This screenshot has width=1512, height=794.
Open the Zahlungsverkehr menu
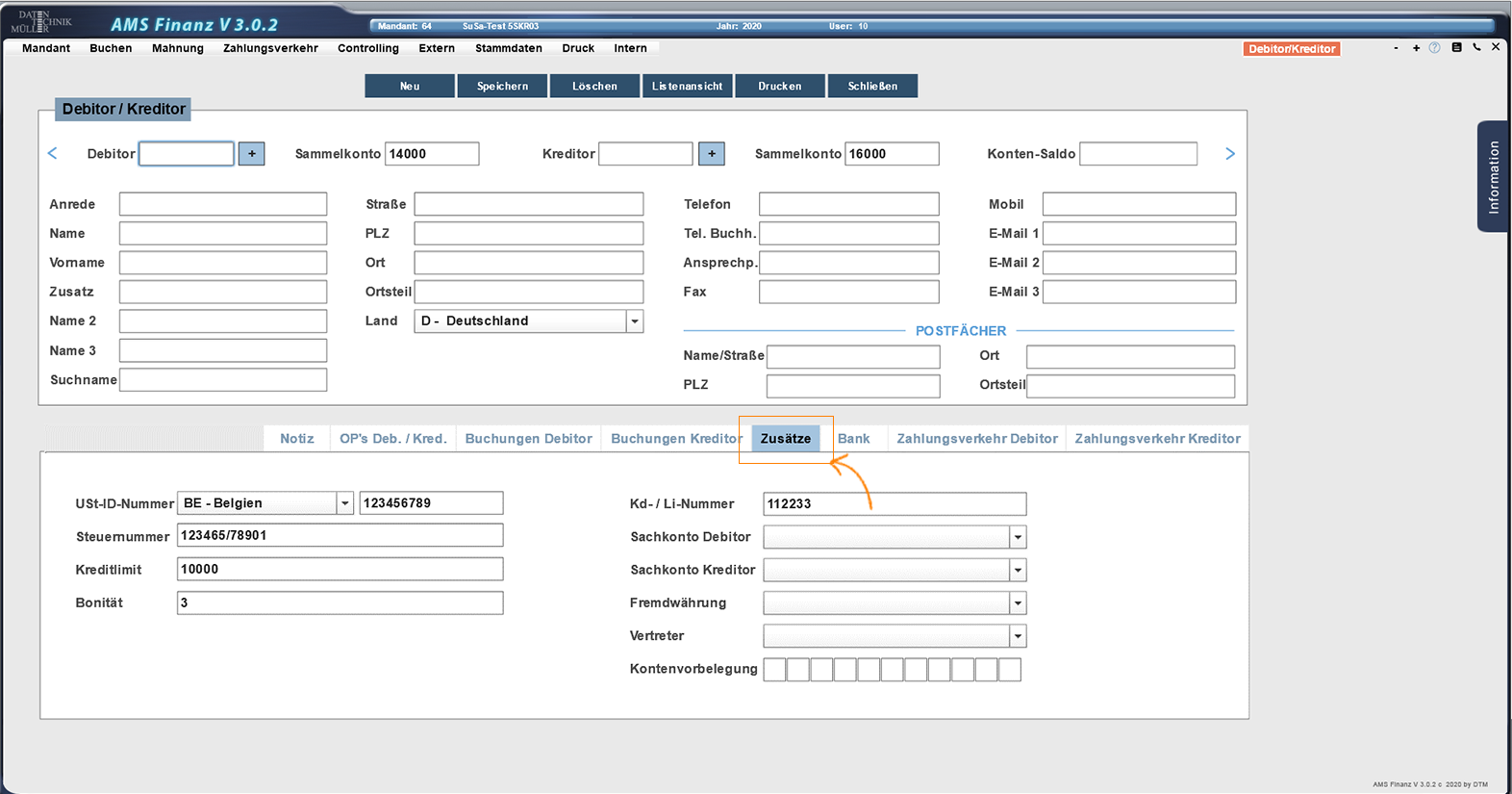point(270,48)
